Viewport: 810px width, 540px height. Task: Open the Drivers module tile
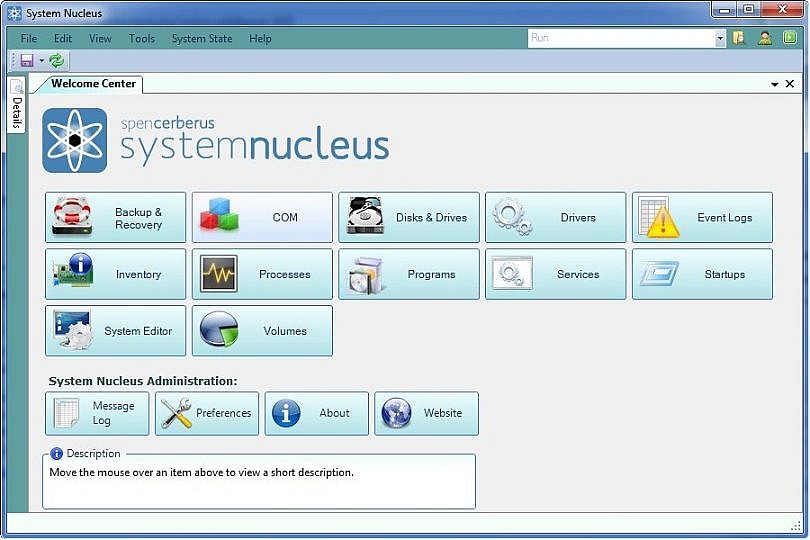point(555,218)
